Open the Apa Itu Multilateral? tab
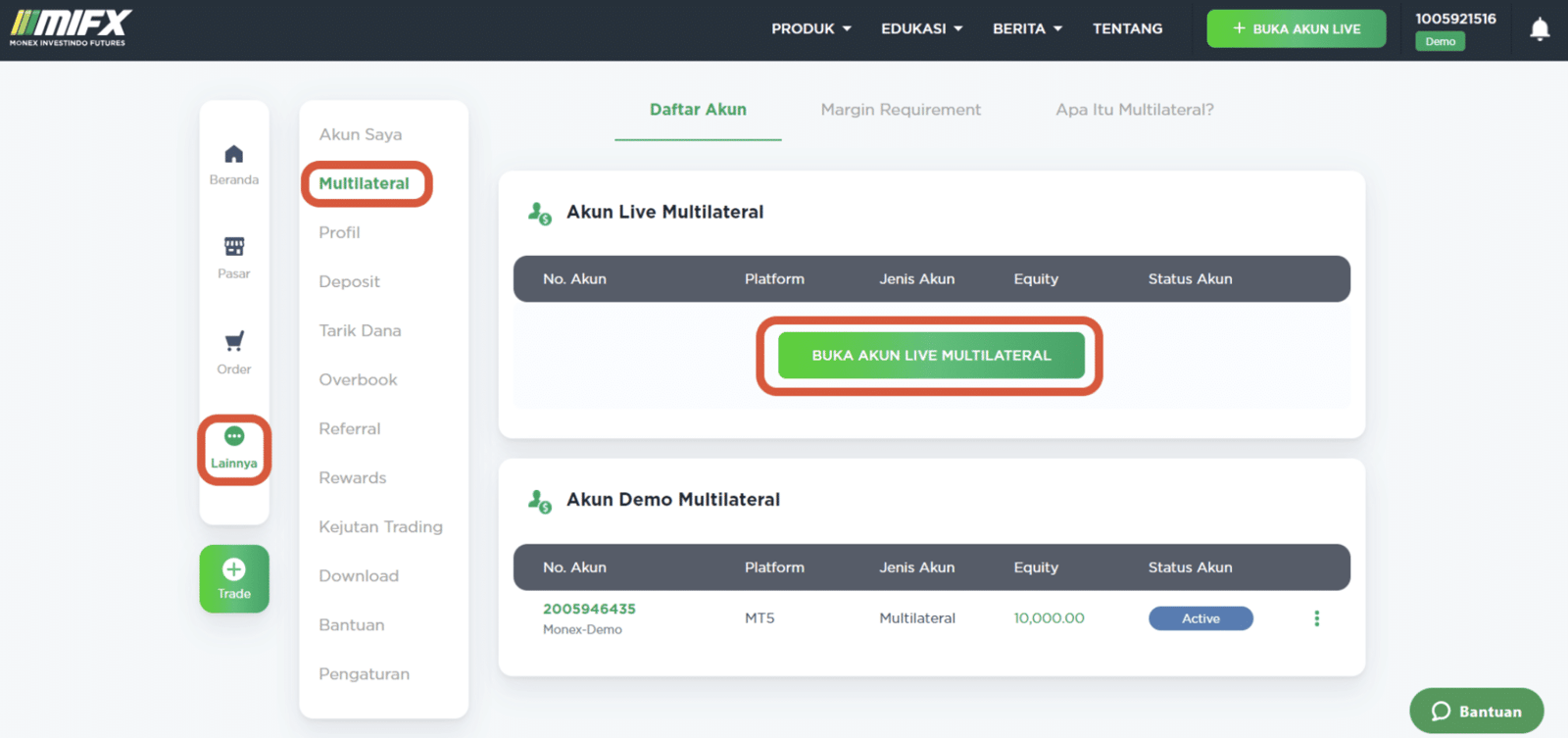This screenshot has height=738, width=1568. point(1135,110)
